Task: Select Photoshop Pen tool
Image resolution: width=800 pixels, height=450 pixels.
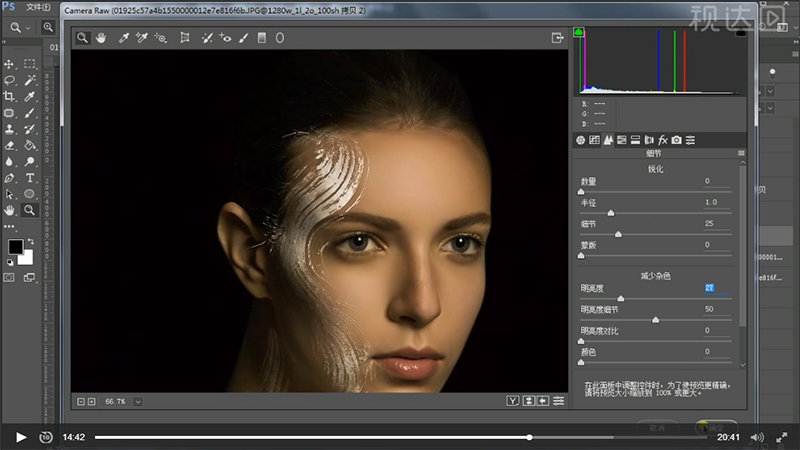Action: 9,178
